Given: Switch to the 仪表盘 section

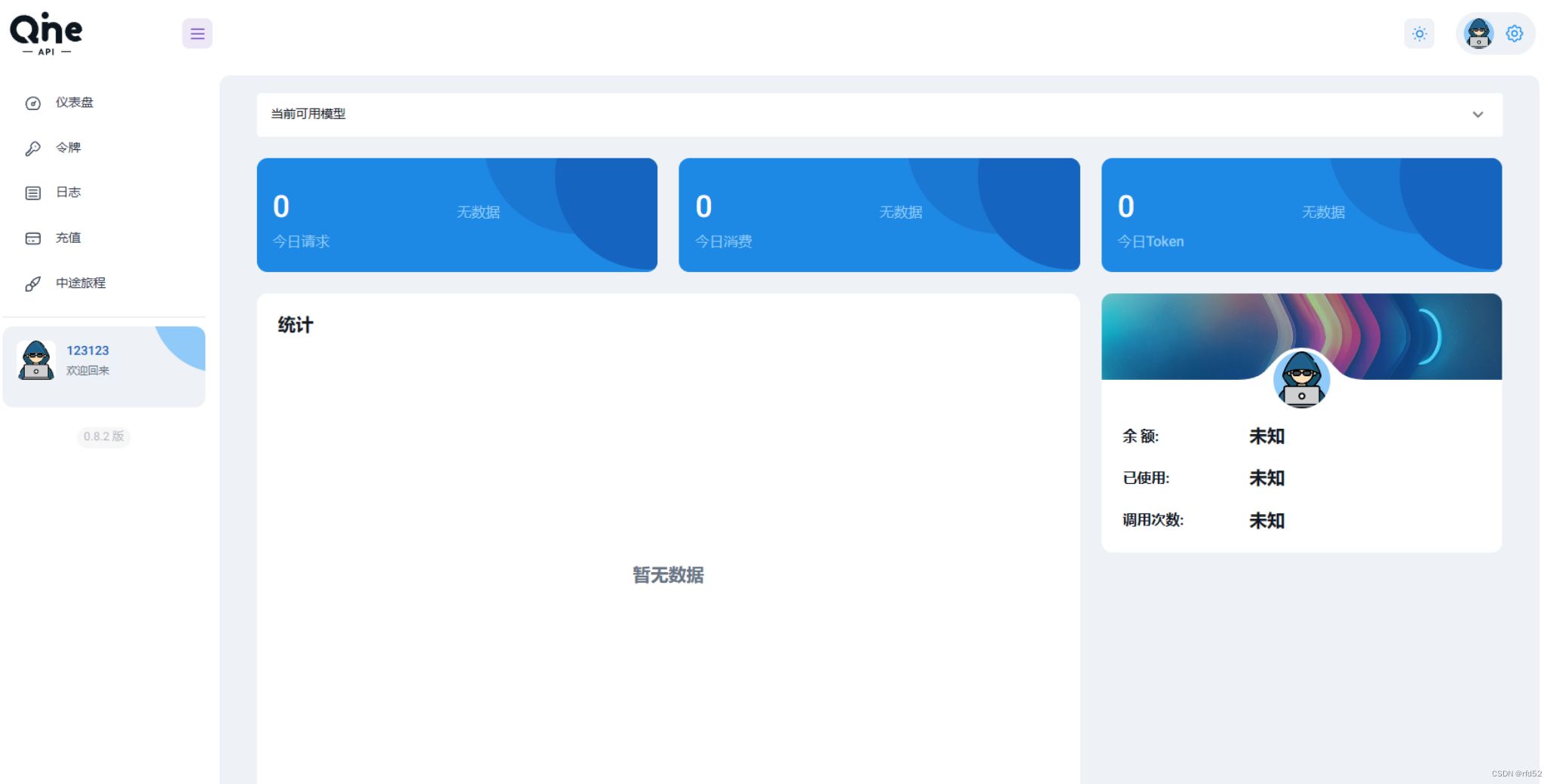Looking at the screenshot, I should (x=75, y=103).
